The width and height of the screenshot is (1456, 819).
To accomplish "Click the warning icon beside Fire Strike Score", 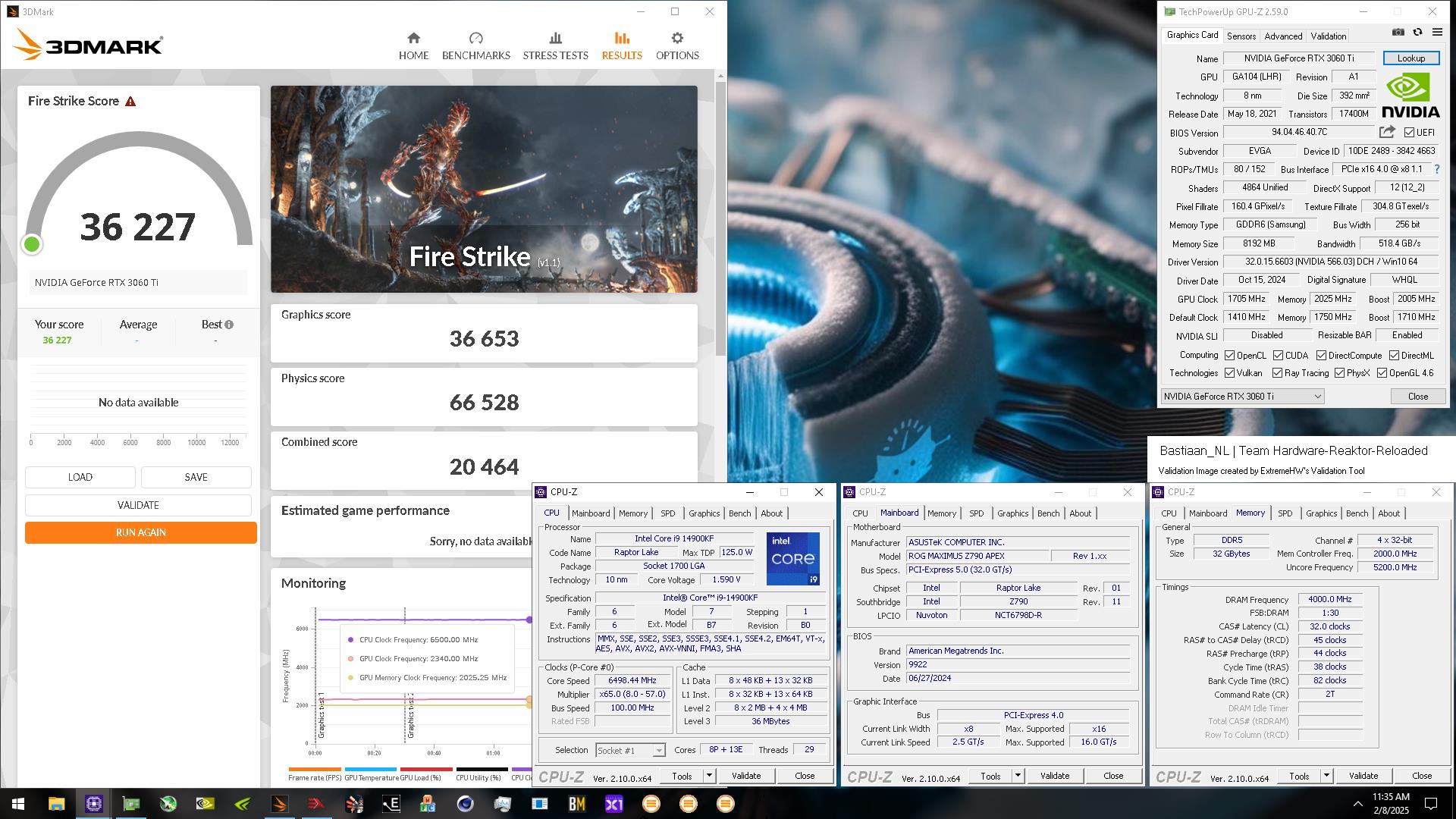I will click(130, 101).
